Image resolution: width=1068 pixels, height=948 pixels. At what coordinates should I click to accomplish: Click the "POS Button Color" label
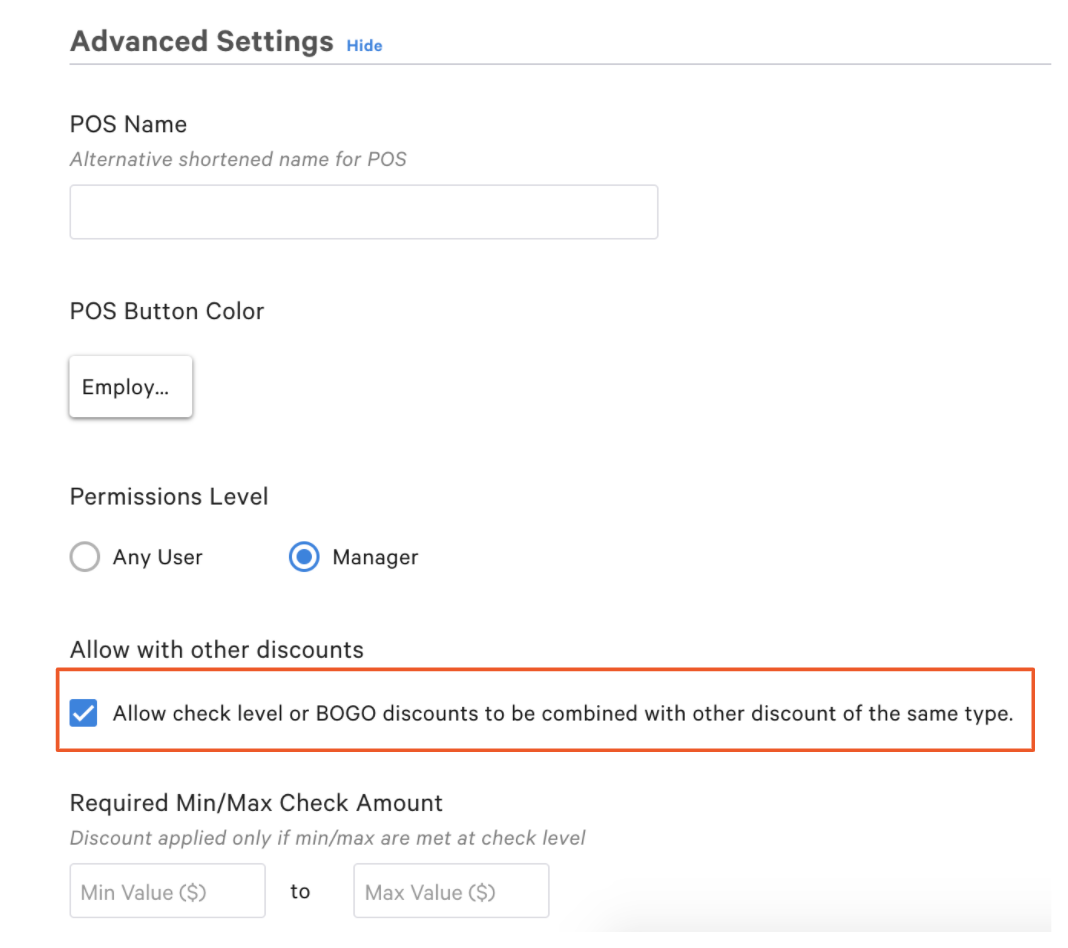click(166, 311)
